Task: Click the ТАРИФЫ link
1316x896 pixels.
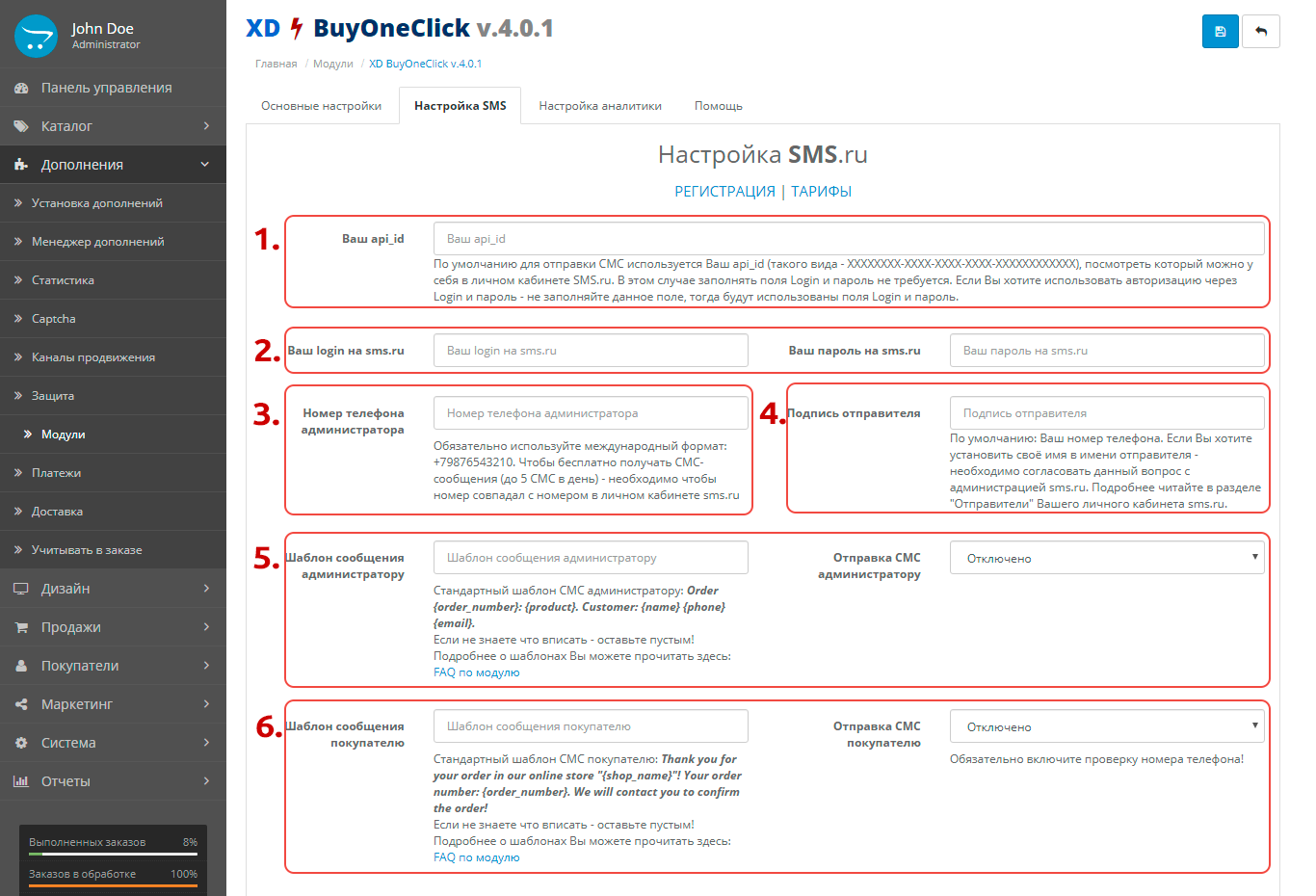Action: click(821, 192)
